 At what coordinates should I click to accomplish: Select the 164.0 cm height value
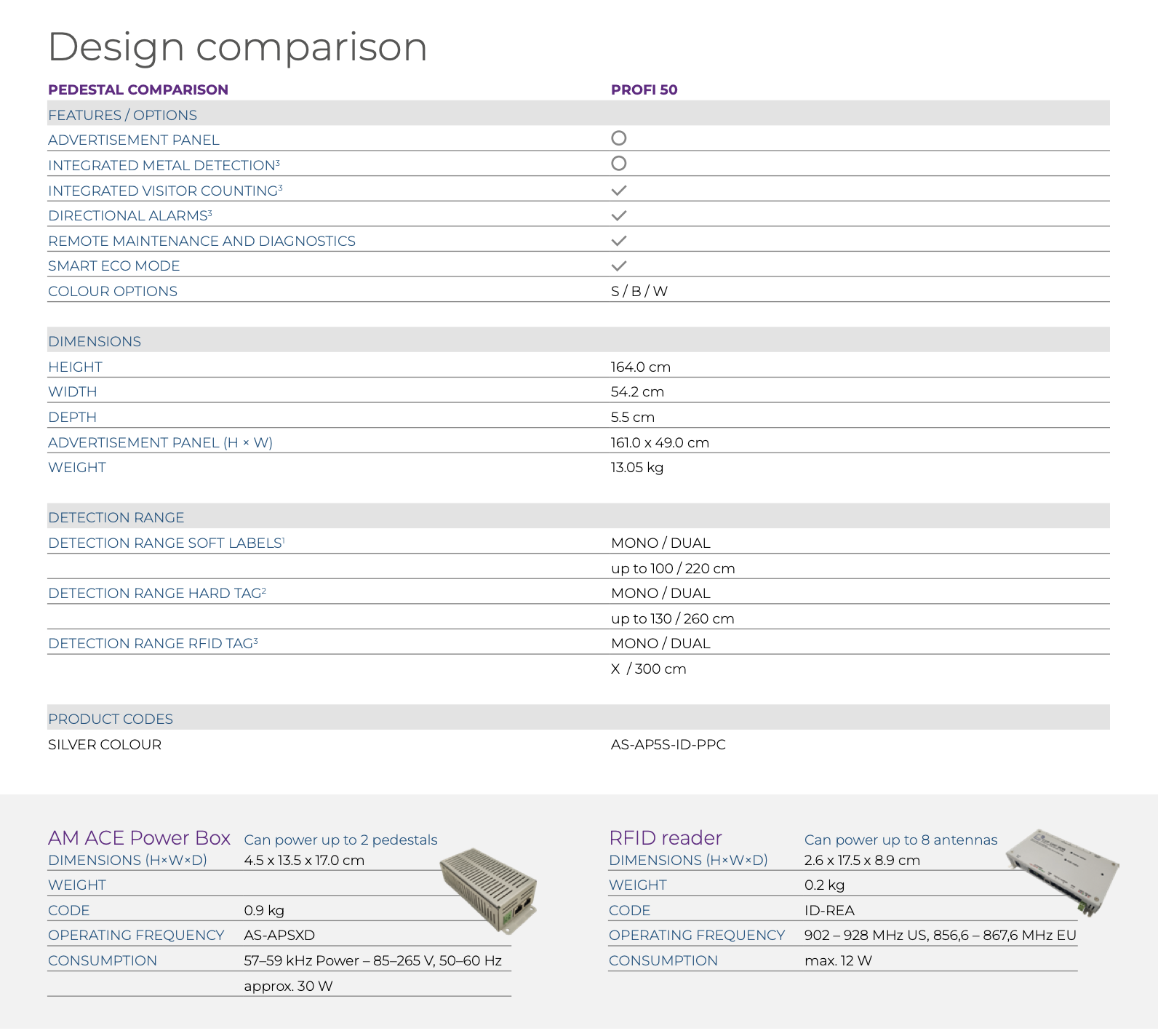641,367
